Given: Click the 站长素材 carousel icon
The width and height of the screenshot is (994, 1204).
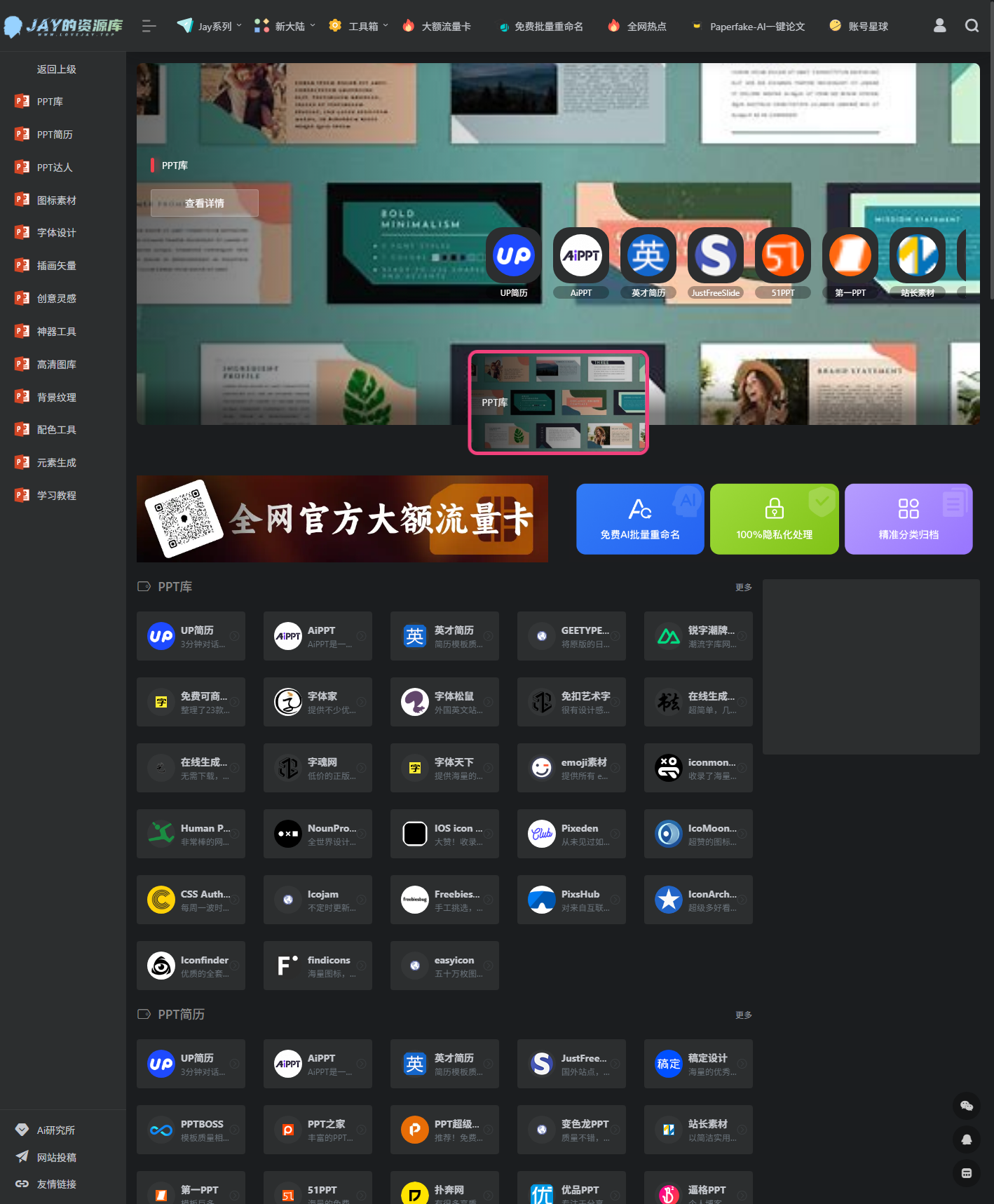Looking at the screenshot, I should pyautogui.click(x=918, y=255).
